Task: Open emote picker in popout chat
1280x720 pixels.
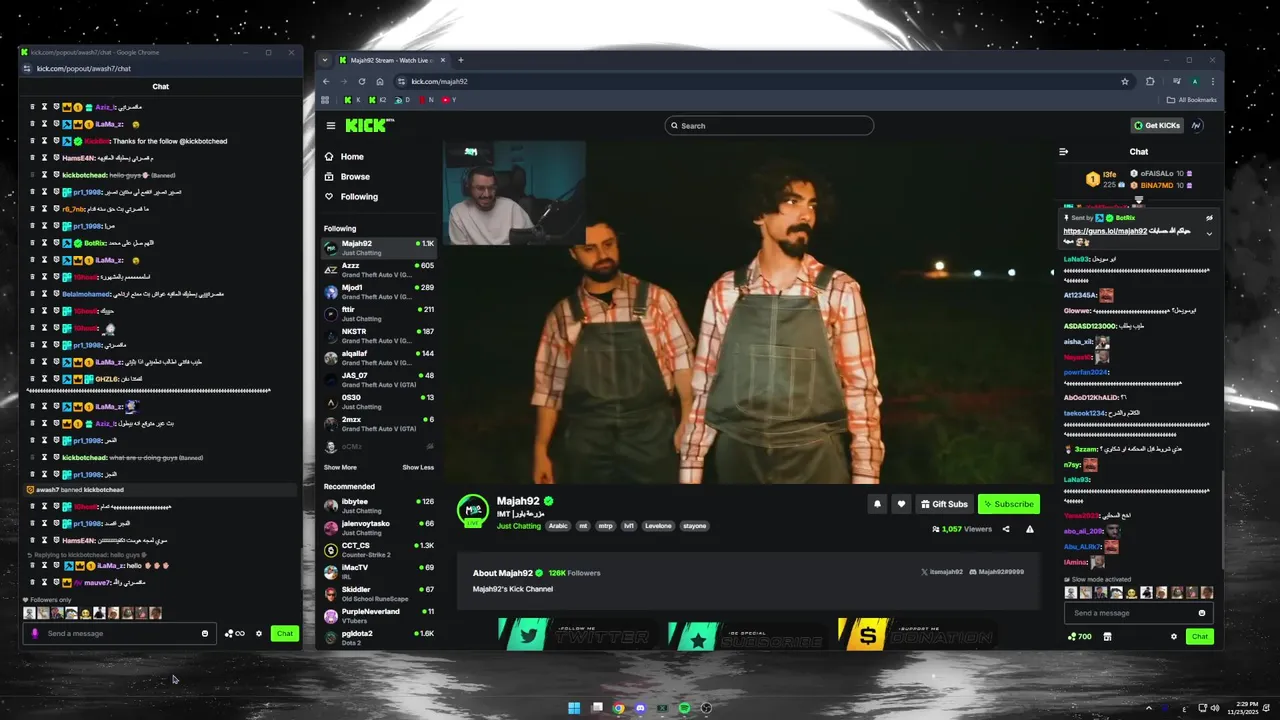Action: [205, 633]
